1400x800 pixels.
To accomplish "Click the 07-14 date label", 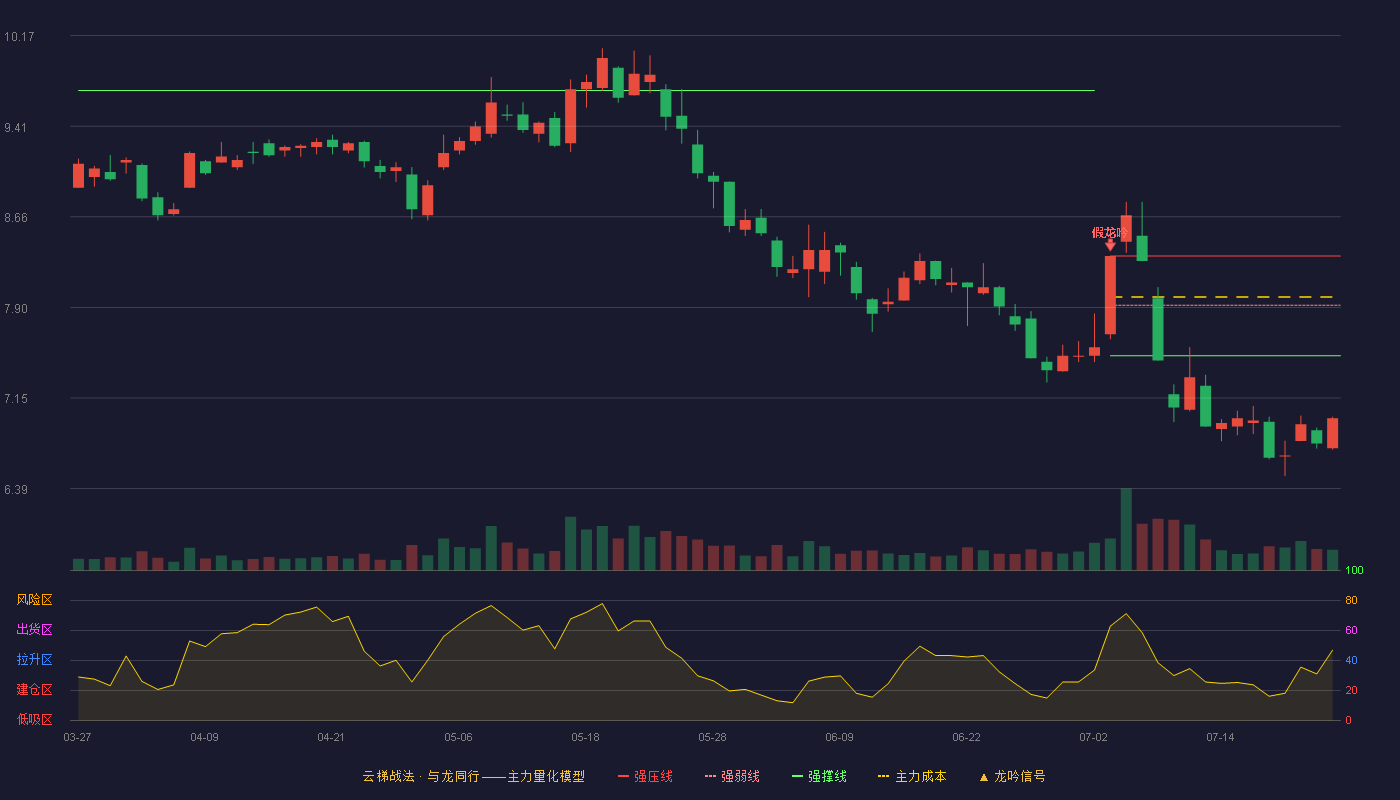I will pyautogui.click(x=1220, y=737).
